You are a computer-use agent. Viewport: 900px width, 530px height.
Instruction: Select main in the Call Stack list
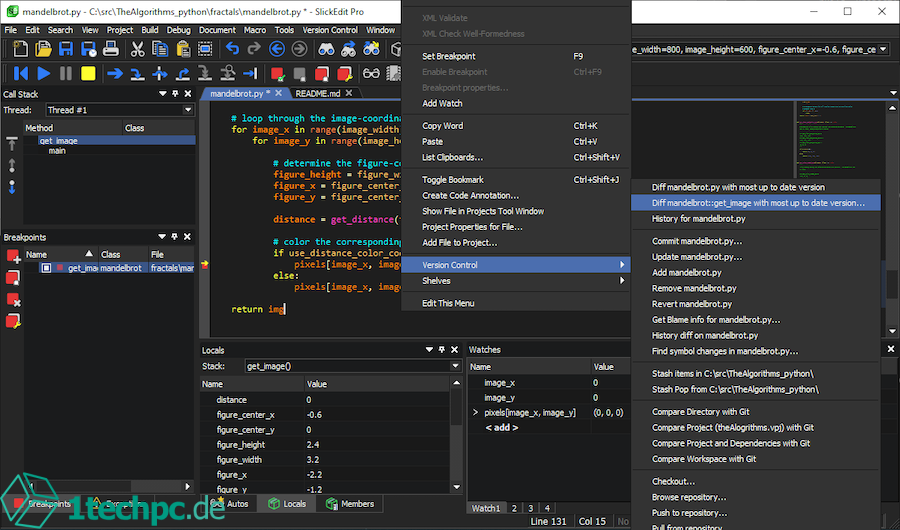point(57,151)
